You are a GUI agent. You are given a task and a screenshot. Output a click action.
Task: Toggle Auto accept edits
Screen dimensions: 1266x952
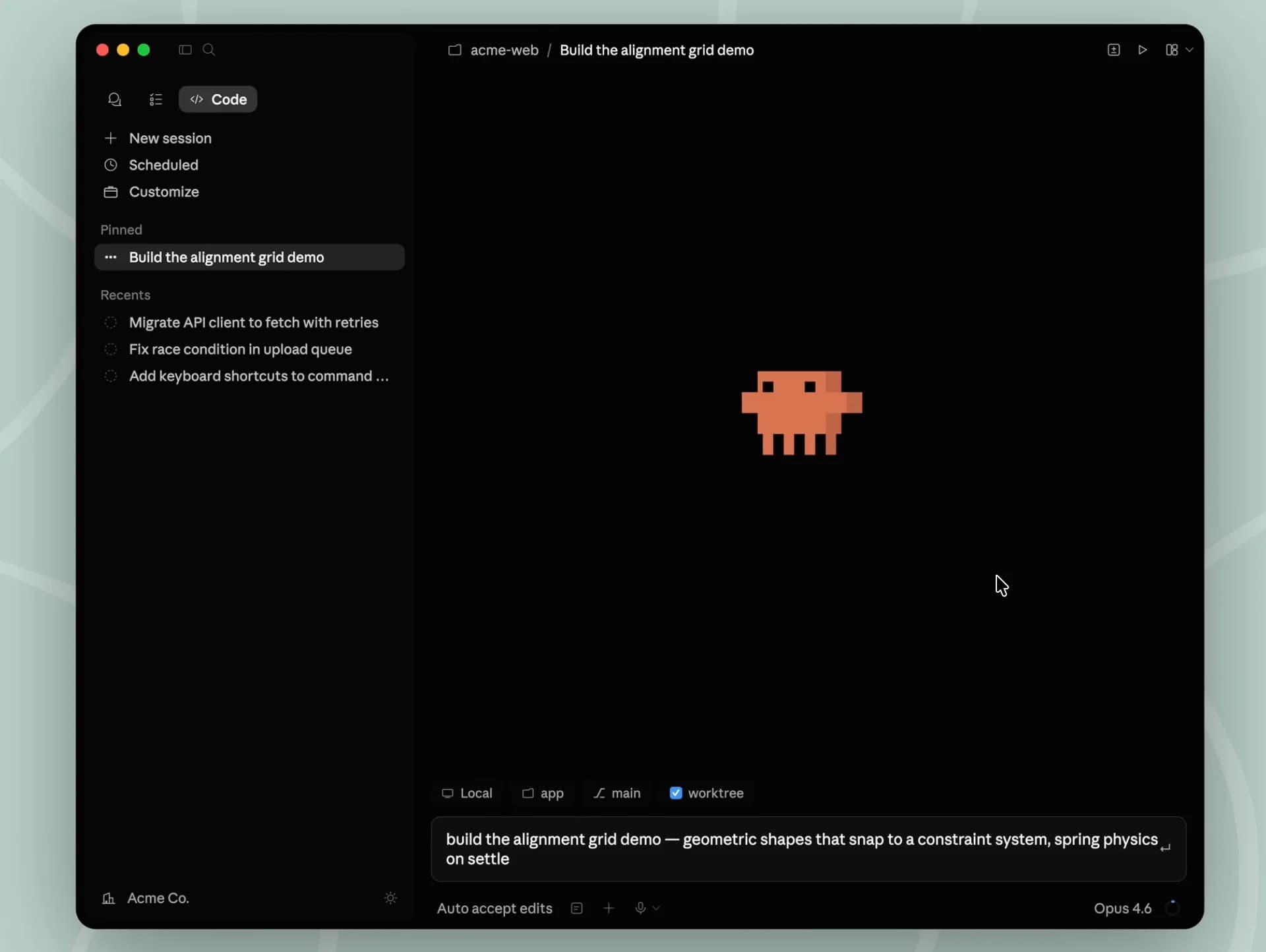[495, 908]
